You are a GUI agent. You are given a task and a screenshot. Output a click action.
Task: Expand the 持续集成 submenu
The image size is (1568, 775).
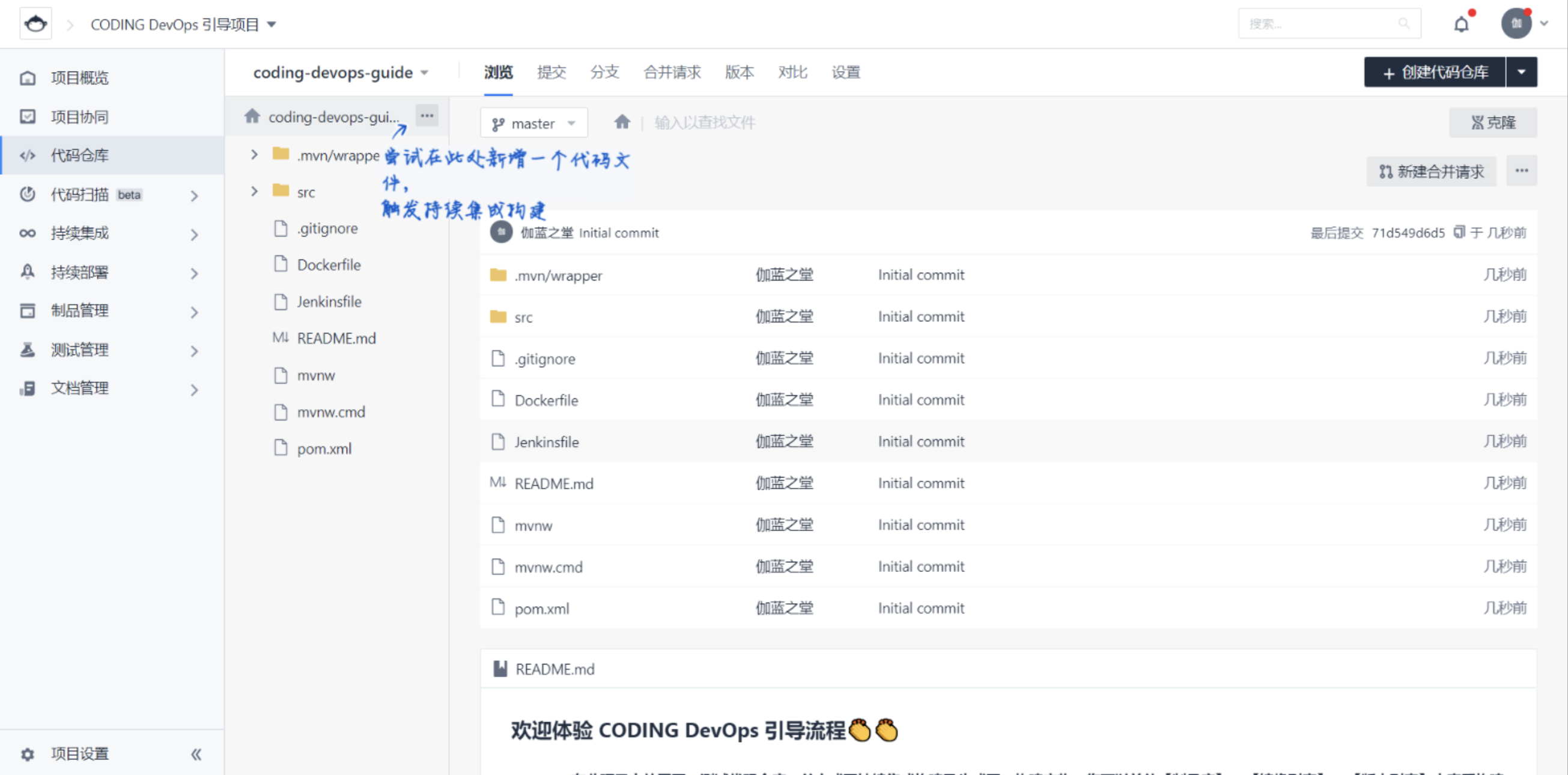(x=194, y=234)
